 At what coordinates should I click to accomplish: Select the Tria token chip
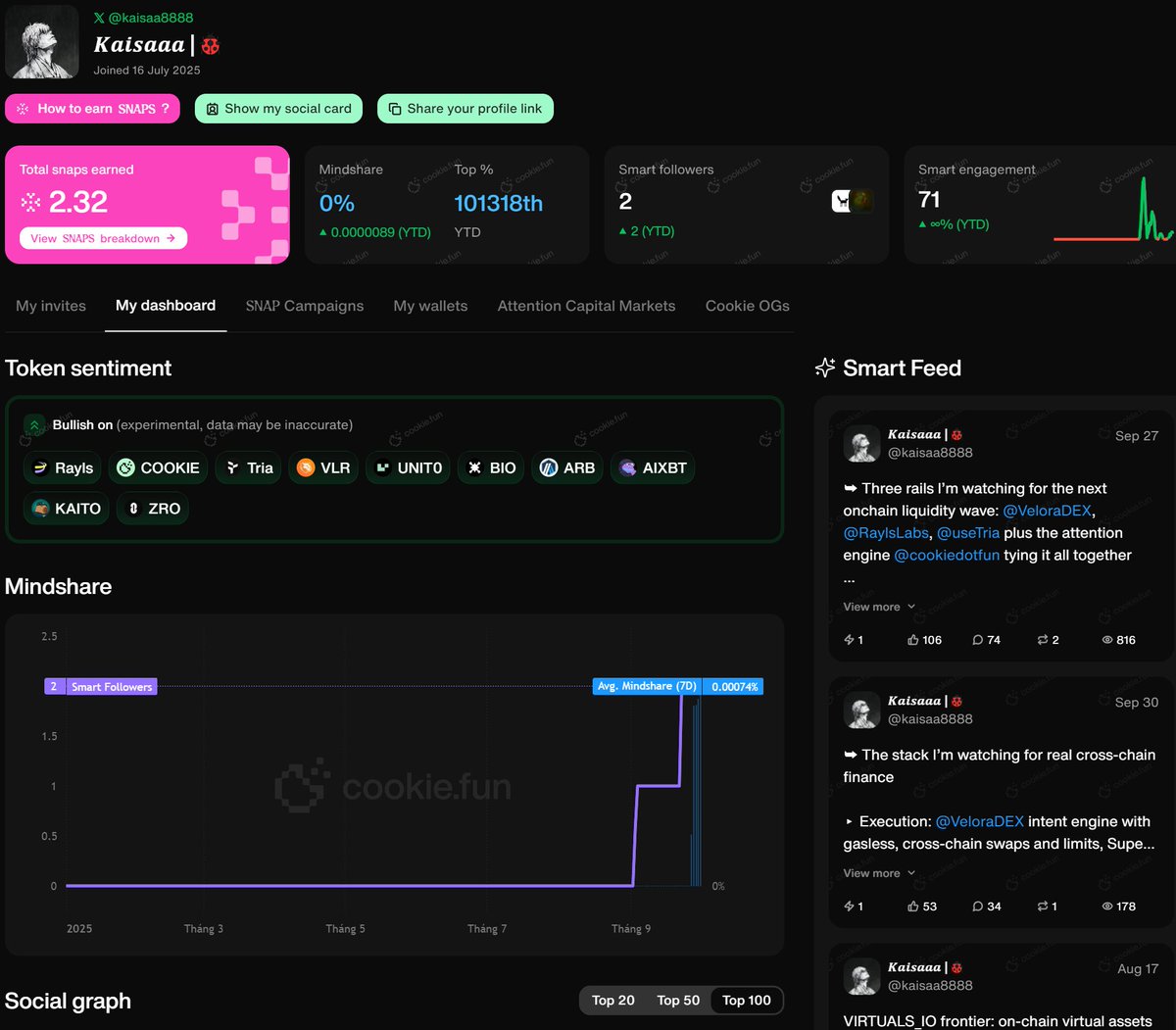pos(249,467)
